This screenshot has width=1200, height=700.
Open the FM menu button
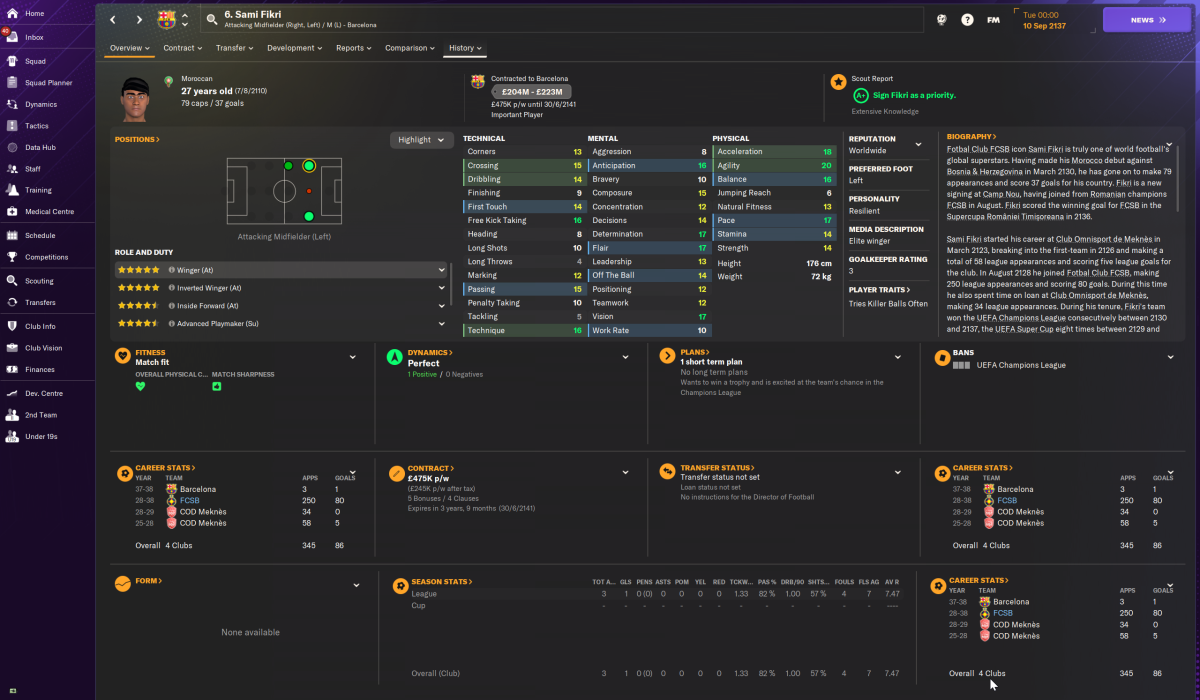point(993,19)
